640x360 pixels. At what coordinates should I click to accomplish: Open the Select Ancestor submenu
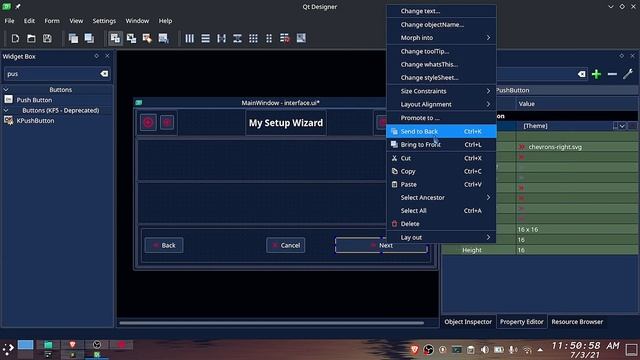coord(441,197)
